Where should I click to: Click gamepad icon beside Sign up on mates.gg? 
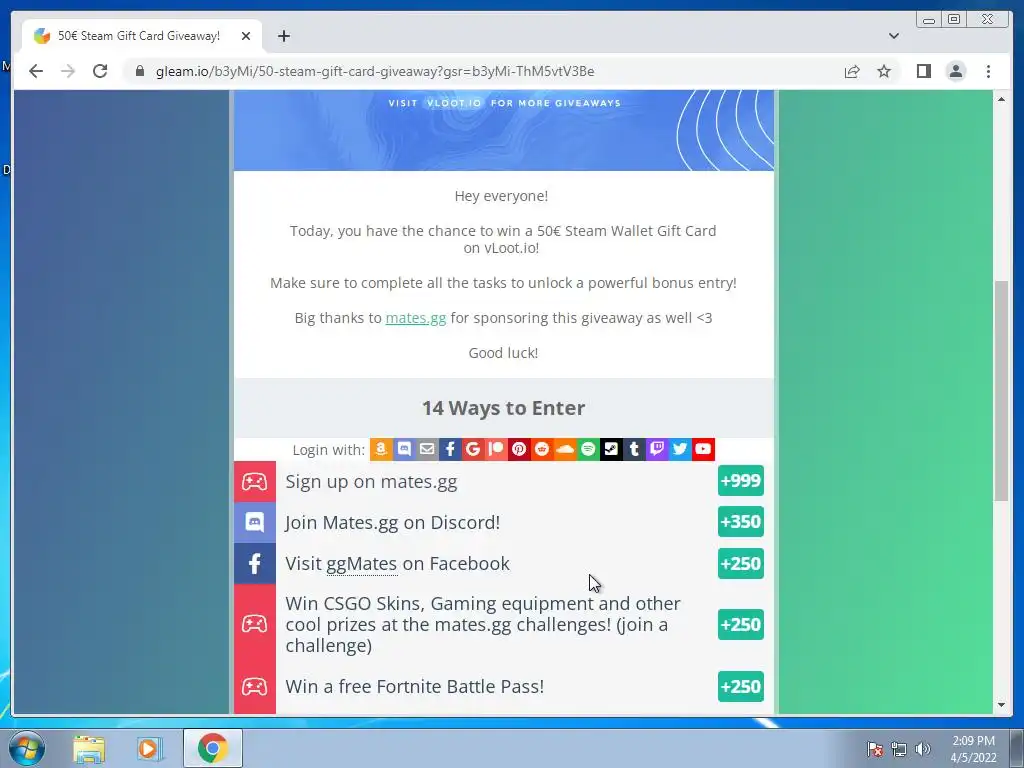255,482
